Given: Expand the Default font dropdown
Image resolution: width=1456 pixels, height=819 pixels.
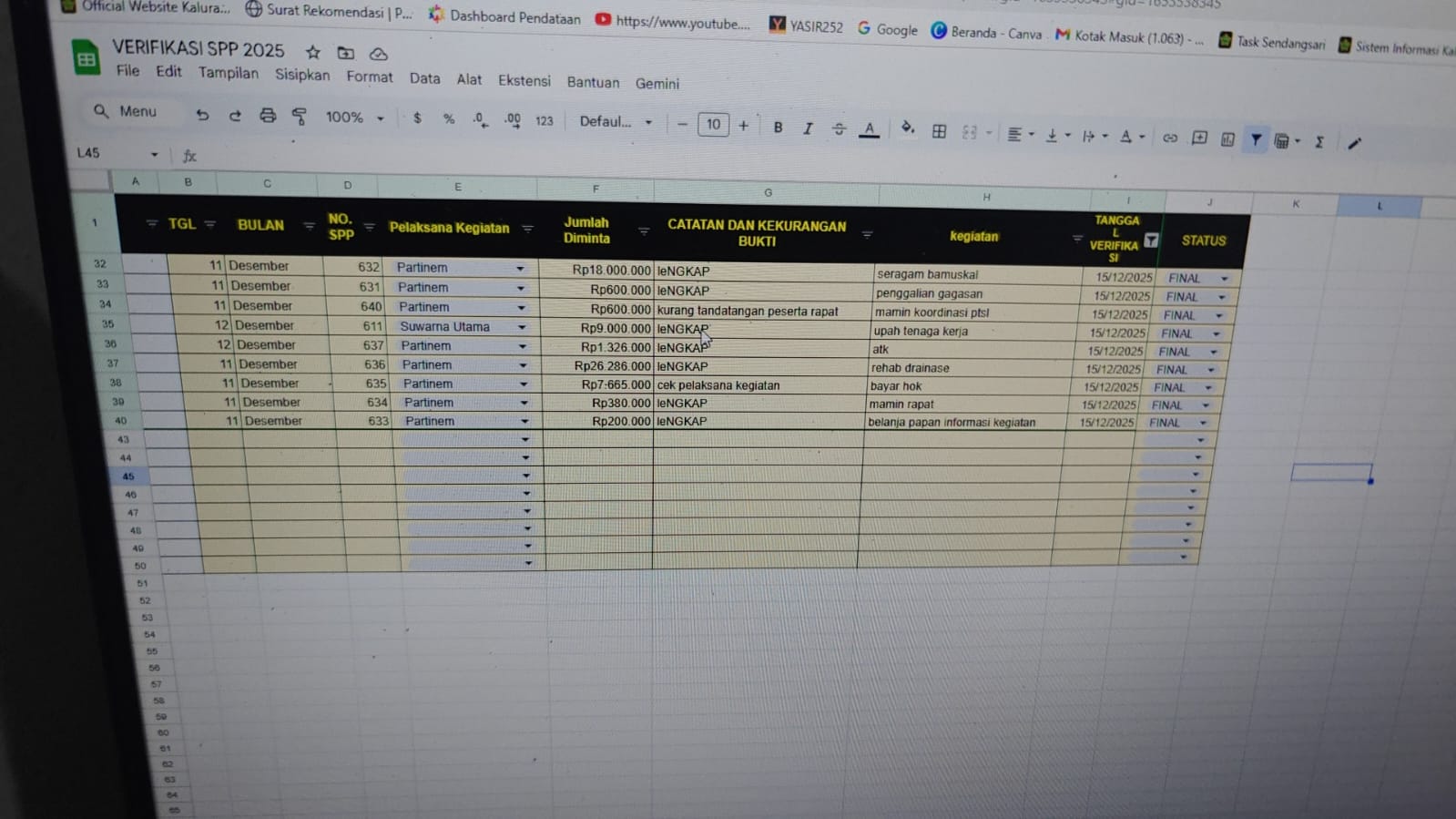Looking at the screenshot, I should coord(616,122).
